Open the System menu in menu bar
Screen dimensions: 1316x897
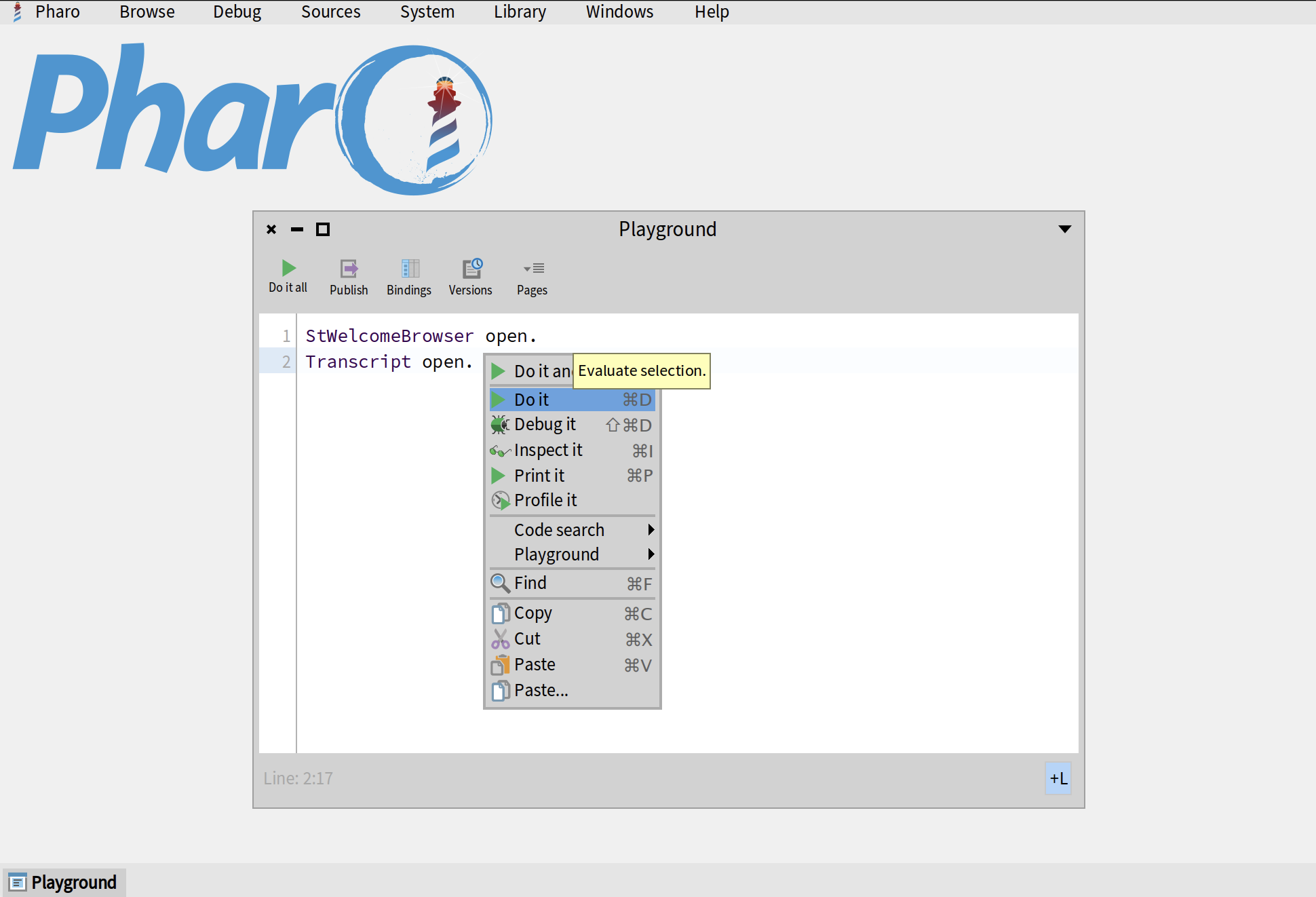(427, 12)
